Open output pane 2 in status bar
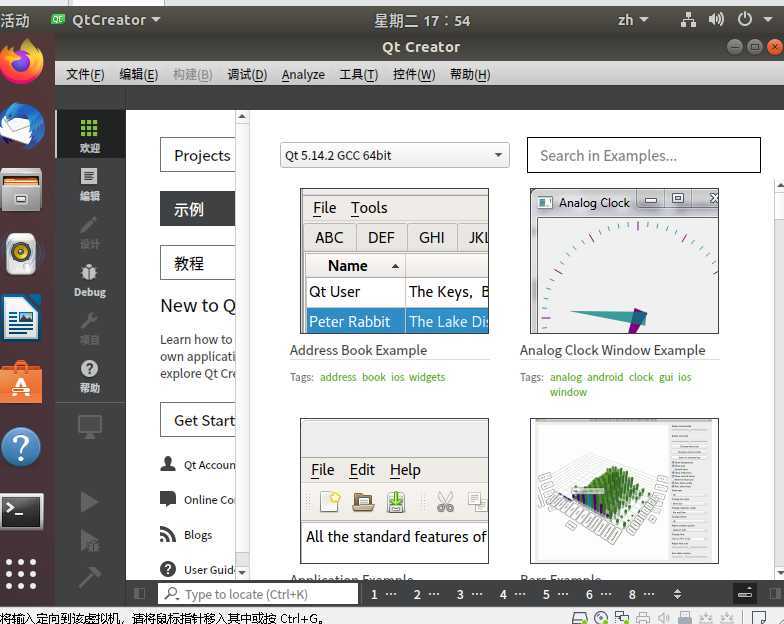 [426, 594]
